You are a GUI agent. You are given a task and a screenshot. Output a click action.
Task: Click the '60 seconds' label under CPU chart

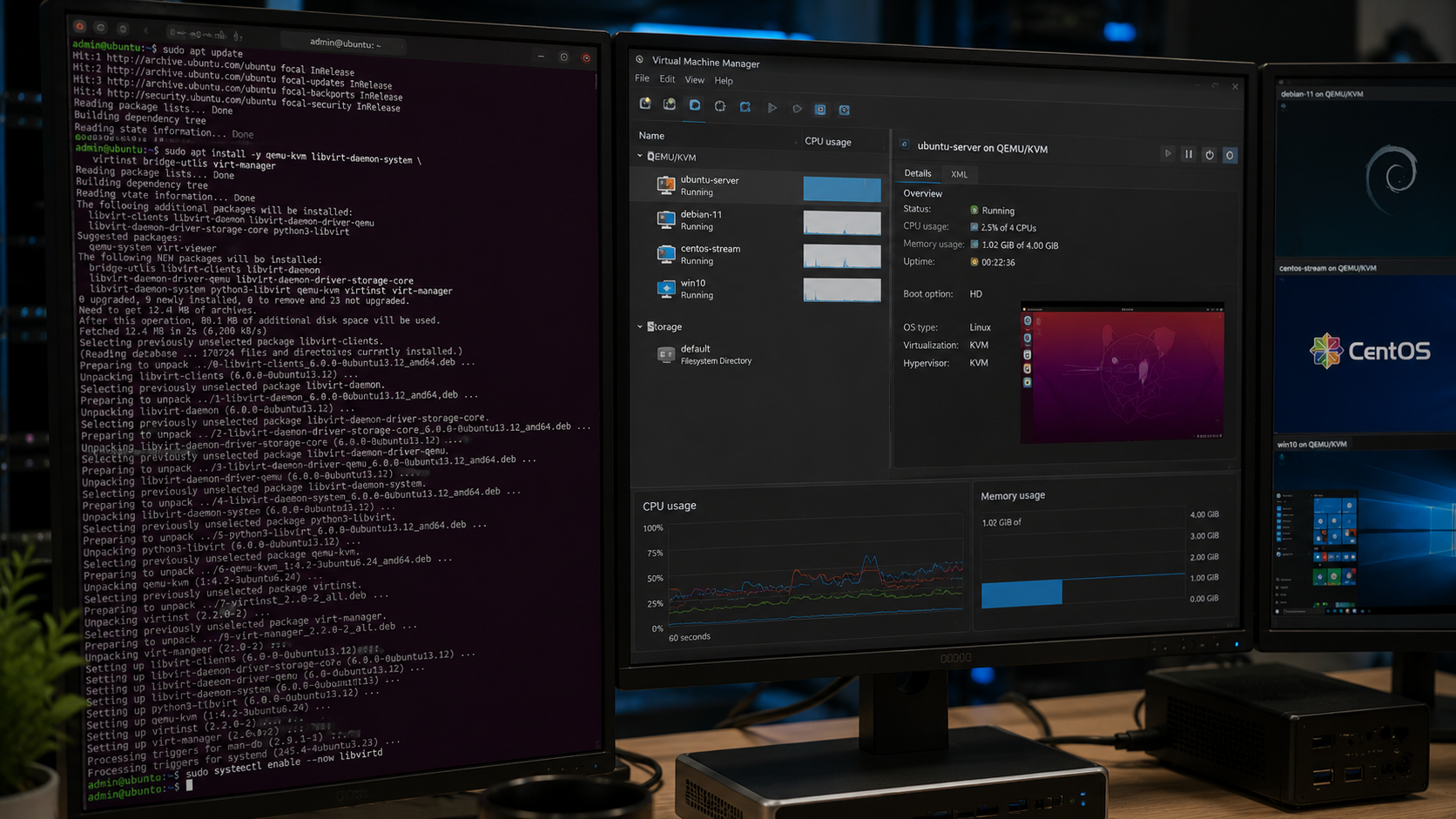click(690, 637)
